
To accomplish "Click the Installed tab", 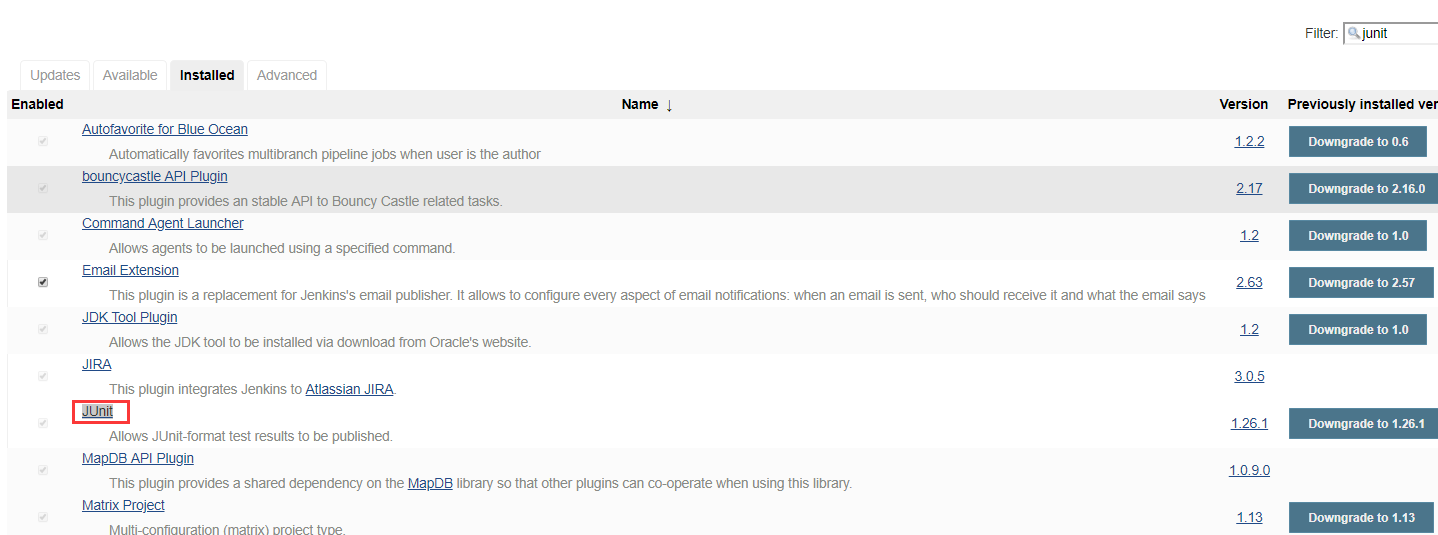I will pos(207,75).
